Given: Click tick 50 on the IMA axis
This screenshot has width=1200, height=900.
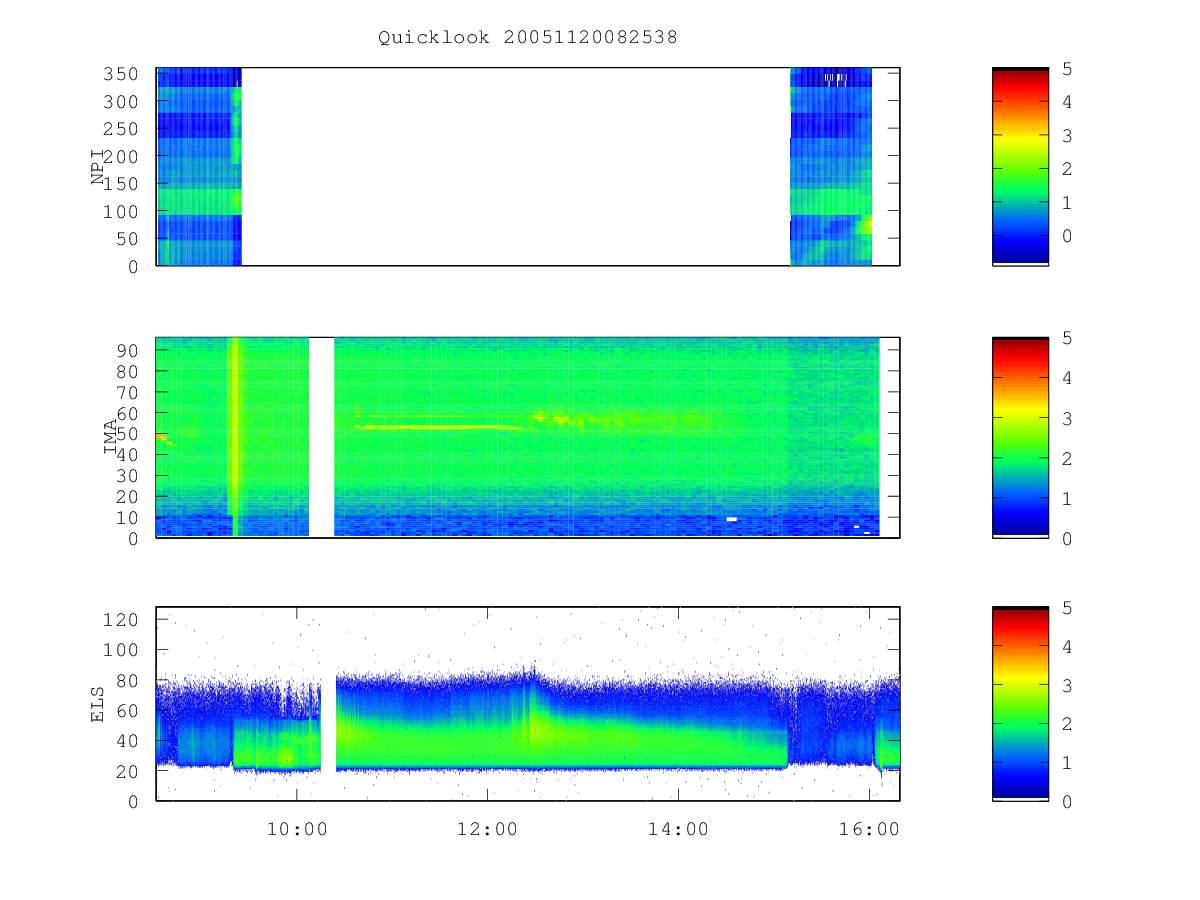Looking at the screenshot, I should (x=129, y=434).
